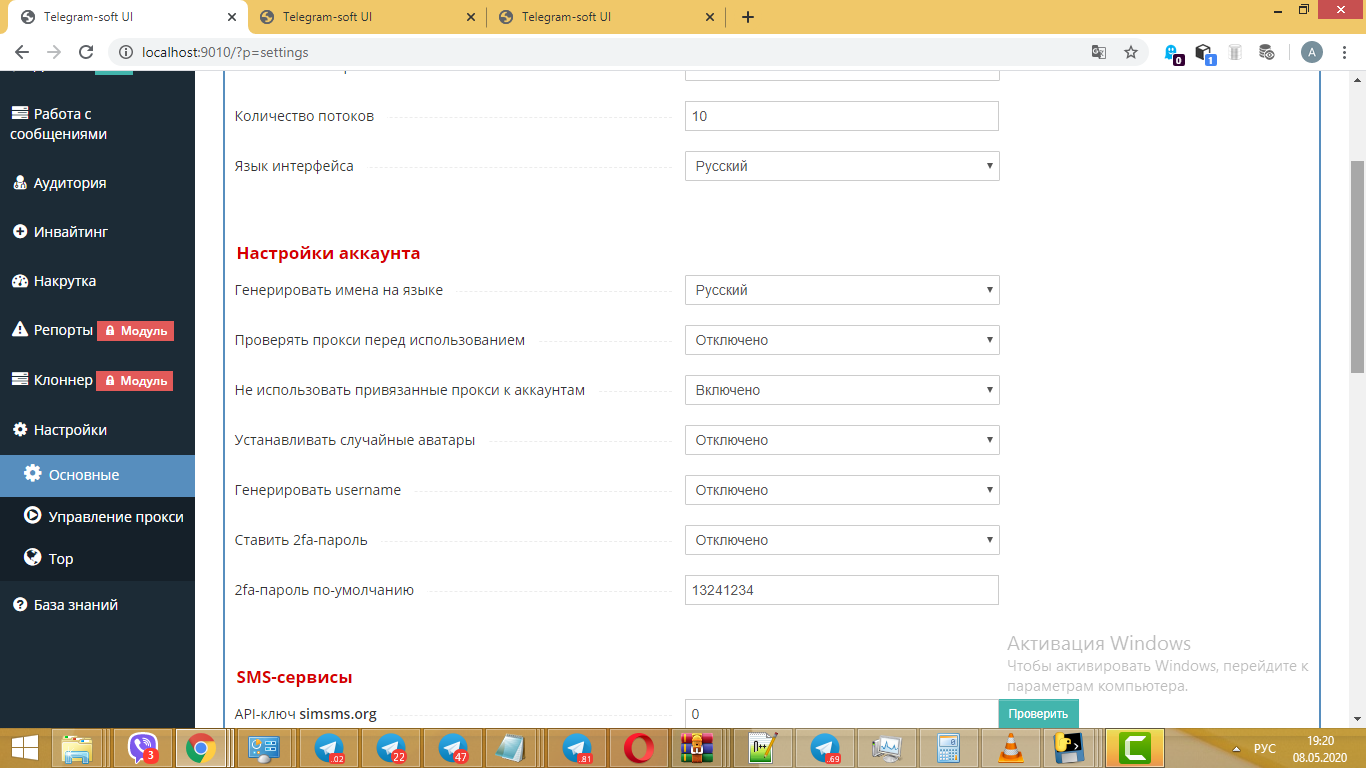This screenshot has height=768, width=1366.
Task: Switch to Telegram taskbar icon with badge .81
Action: point(577,747)
